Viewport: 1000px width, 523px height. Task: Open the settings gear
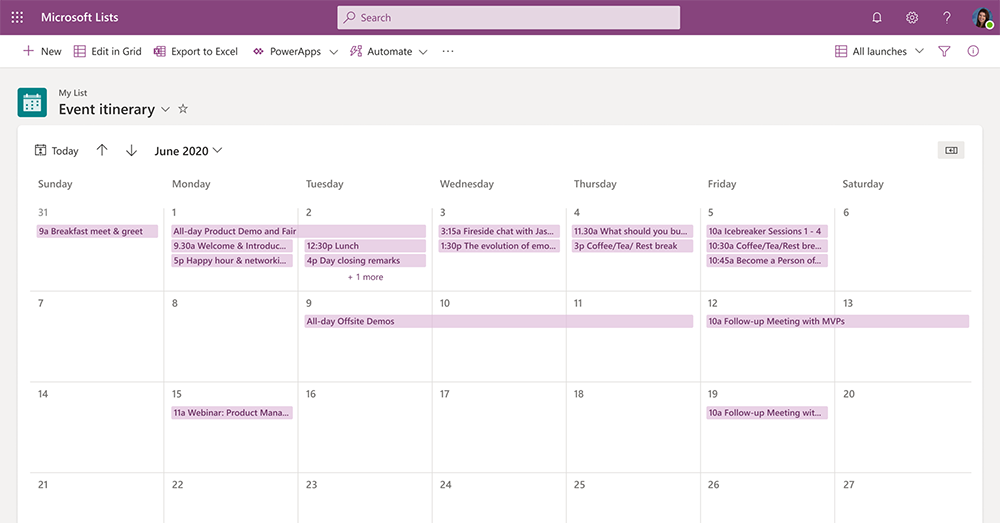click(x=912, y=17)
